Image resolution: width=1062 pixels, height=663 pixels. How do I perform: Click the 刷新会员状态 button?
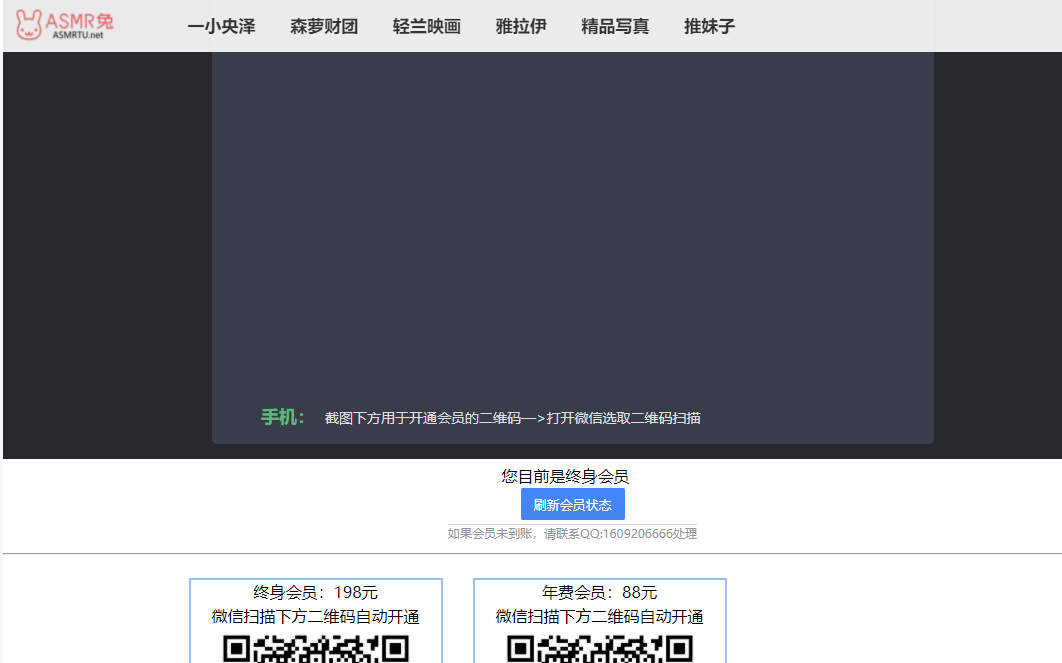[572, 505]
